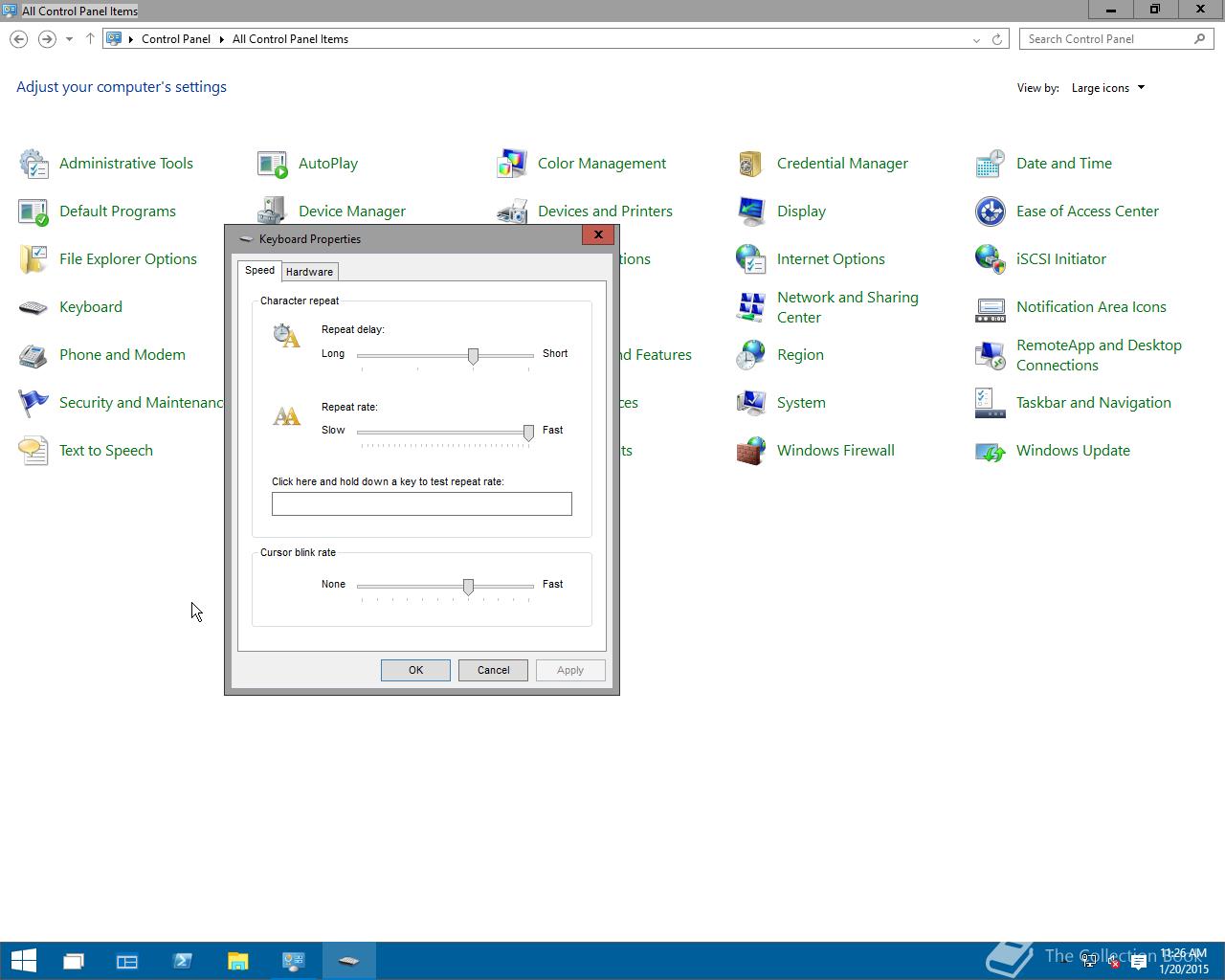Open the Administrative Tools icon
Screen dimensions: 1225x980
pyautogui.click(x=33, y=164)
